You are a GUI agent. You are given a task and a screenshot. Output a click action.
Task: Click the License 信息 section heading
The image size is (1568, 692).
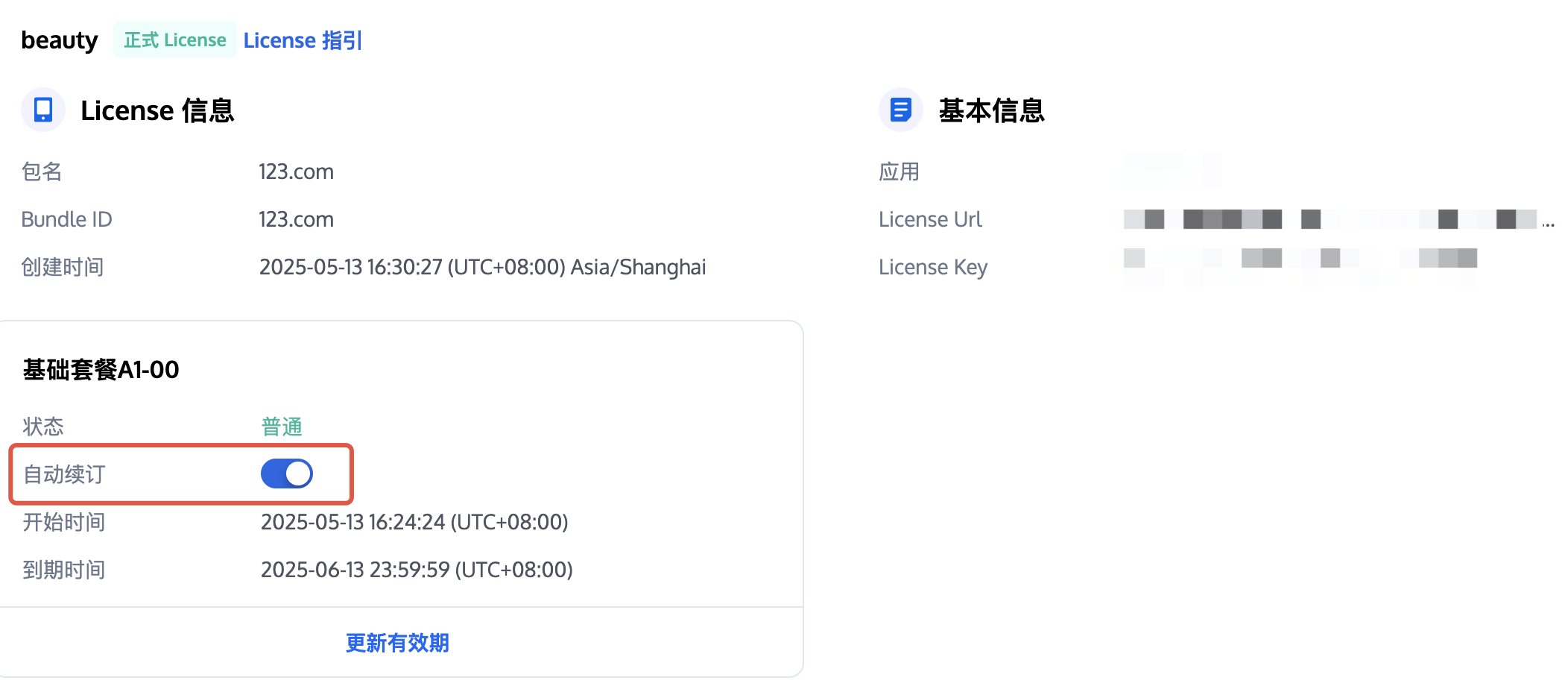pos(157,110)
